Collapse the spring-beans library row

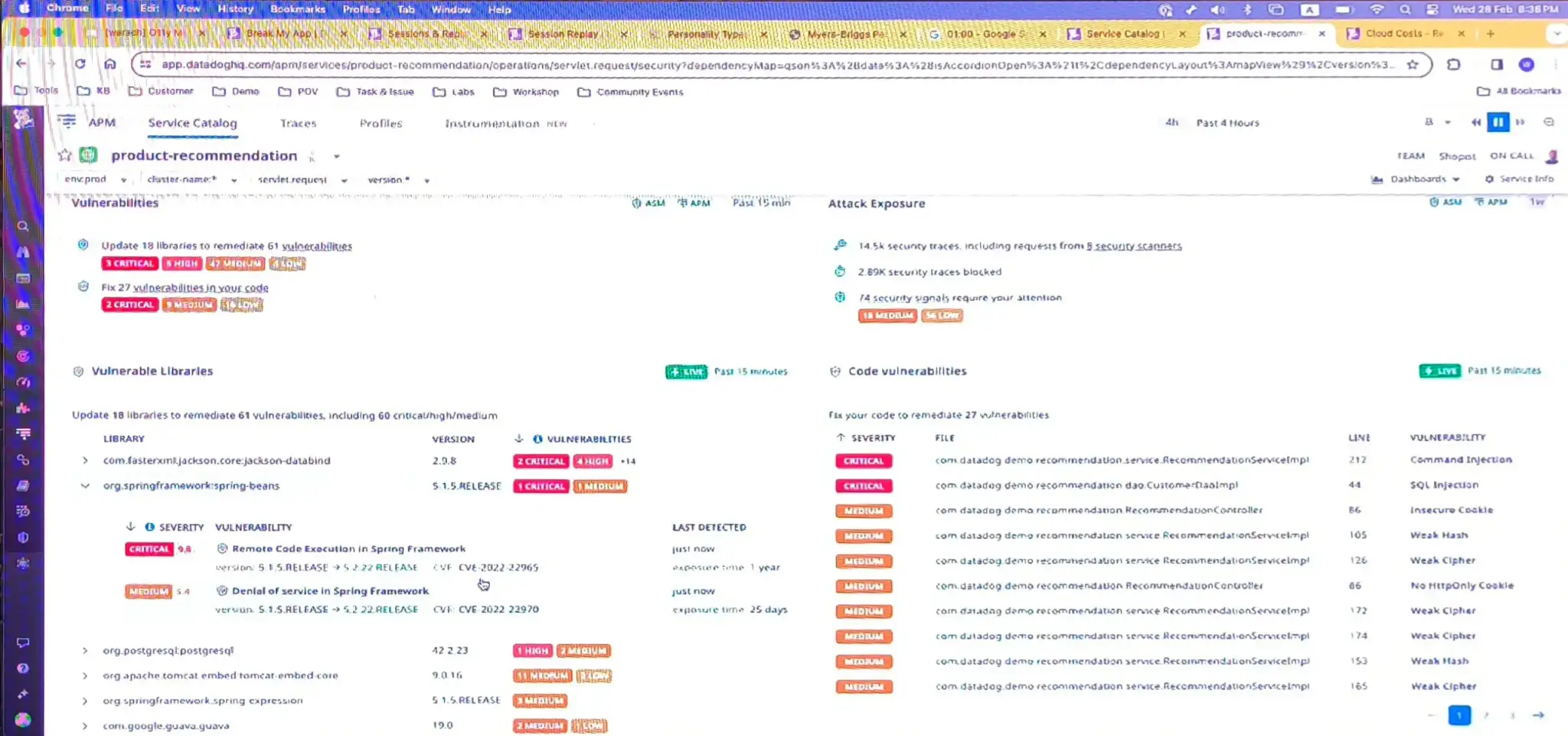pos(85,486)
